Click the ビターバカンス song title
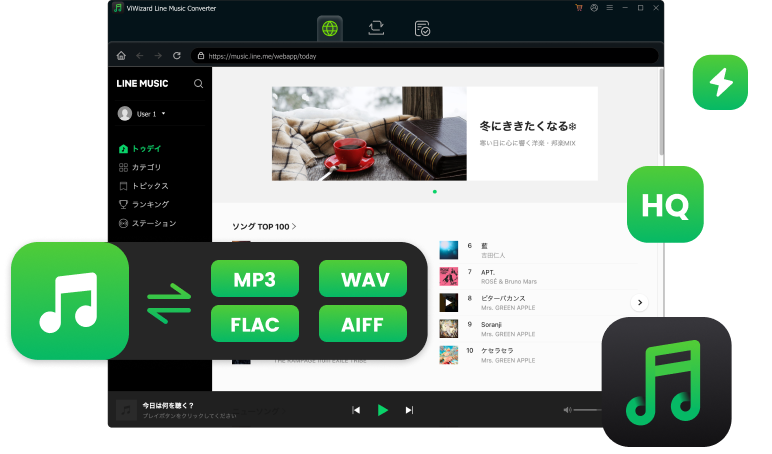The image size is (772, 454). (x=503, y=298)
